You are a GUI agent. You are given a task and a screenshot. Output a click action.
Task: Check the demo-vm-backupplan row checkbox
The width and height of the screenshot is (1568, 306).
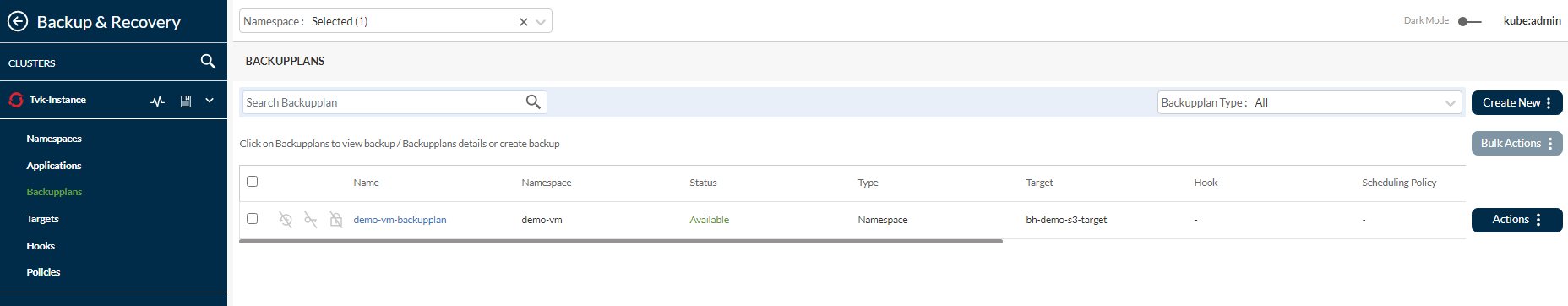[x=252, y=218]
